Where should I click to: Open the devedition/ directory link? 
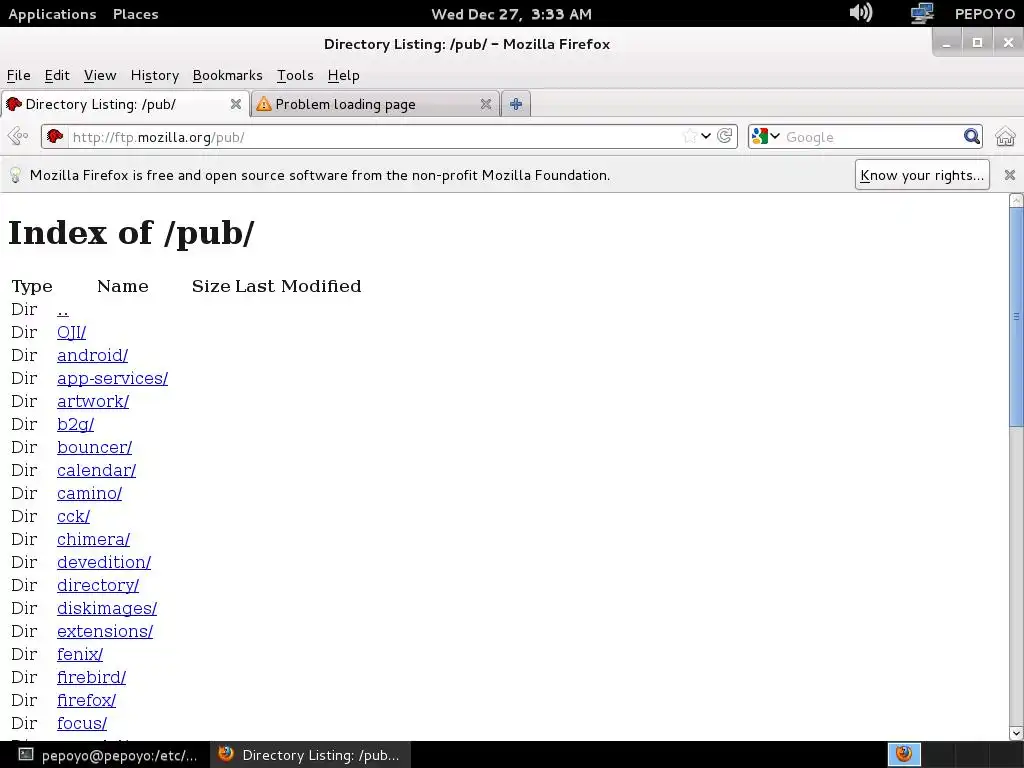coord(104,562)
